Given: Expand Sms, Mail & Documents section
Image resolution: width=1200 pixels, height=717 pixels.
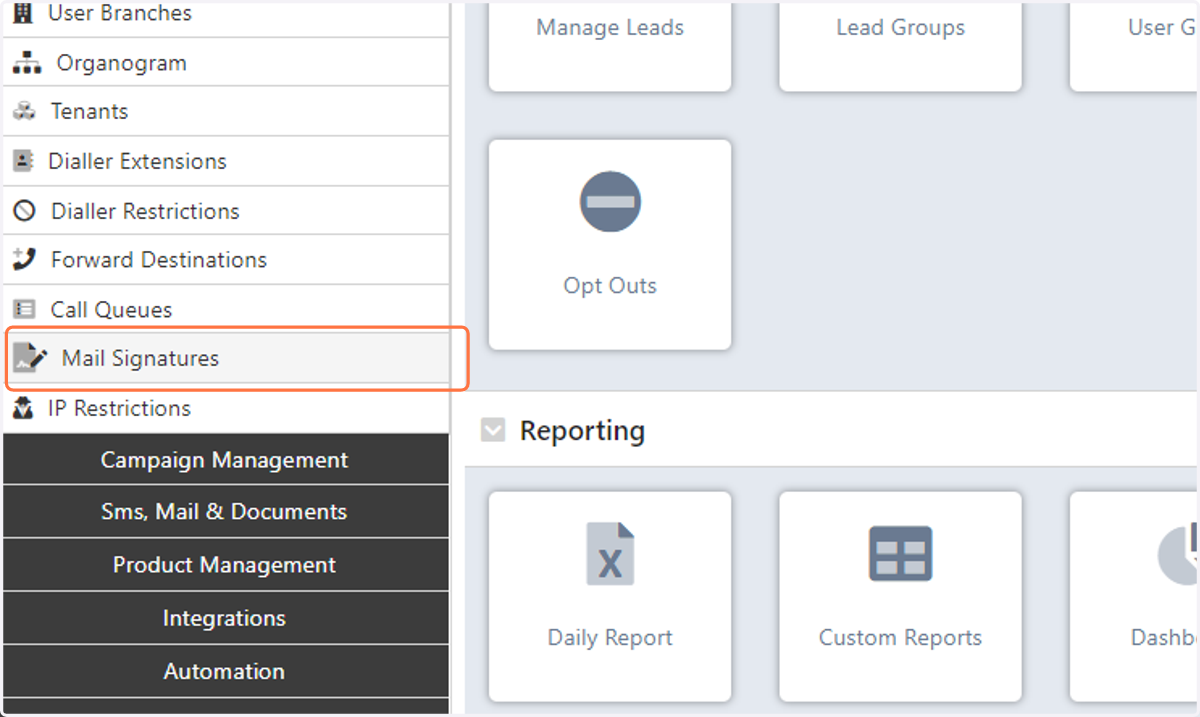Looking at the screenshot, I should [226, 512].
